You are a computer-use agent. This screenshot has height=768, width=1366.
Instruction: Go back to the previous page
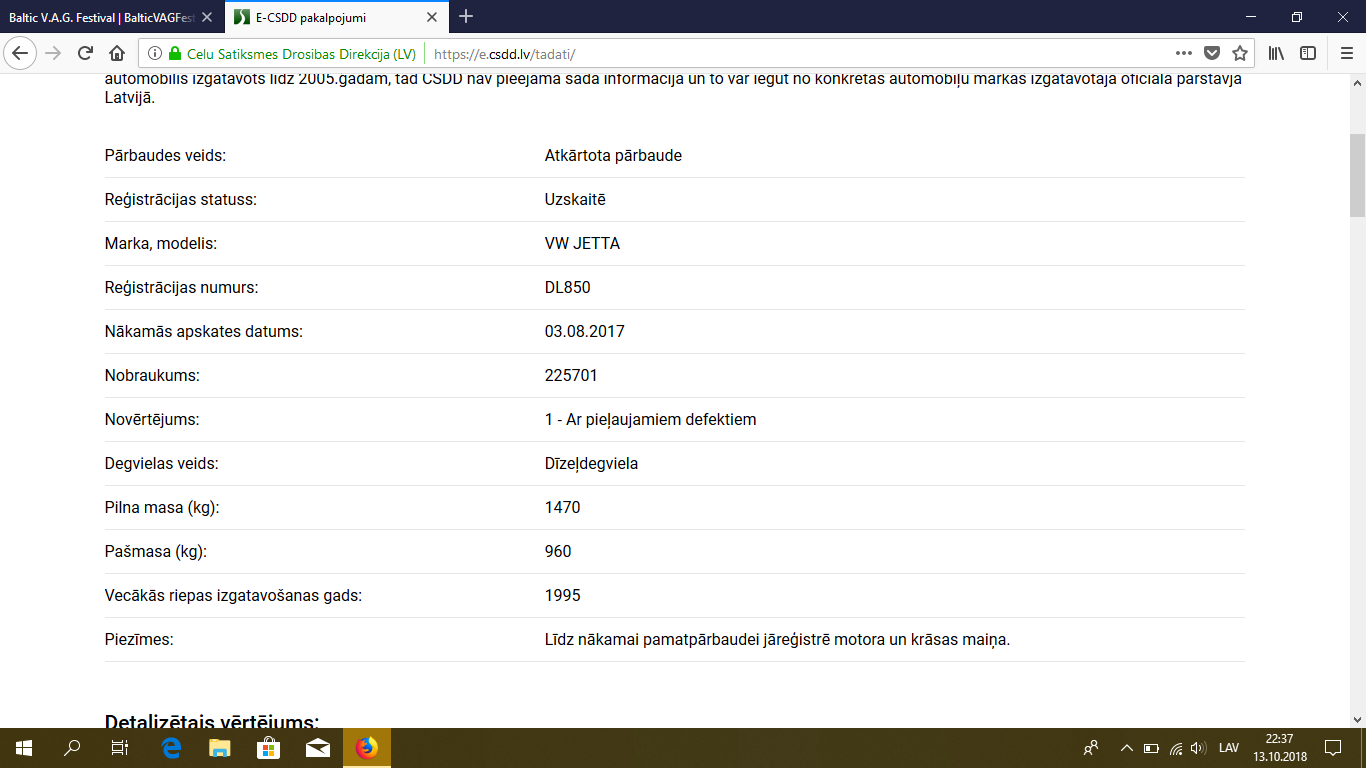(x=22, y=53)
